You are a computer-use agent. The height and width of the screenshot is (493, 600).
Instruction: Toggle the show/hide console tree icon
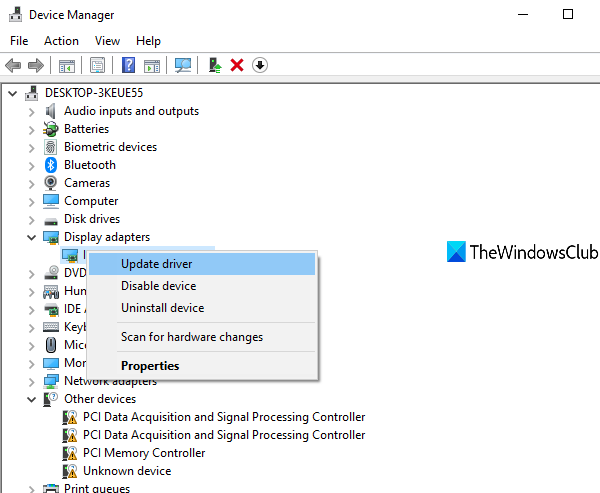click(x=67, y=65)
